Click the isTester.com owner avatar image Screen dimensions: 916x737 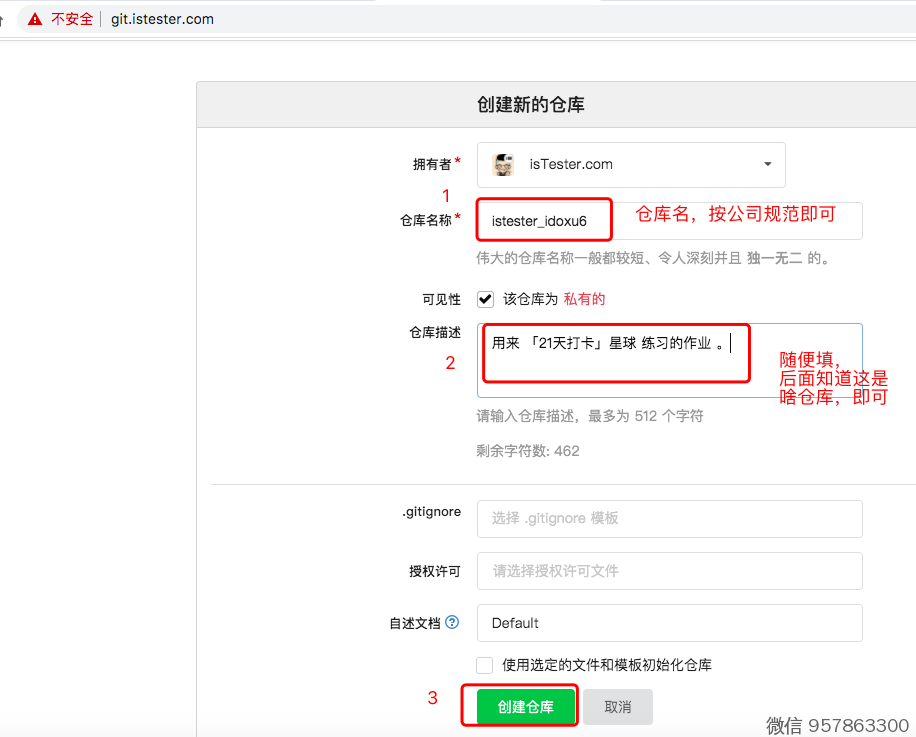[x=505, y=165]
